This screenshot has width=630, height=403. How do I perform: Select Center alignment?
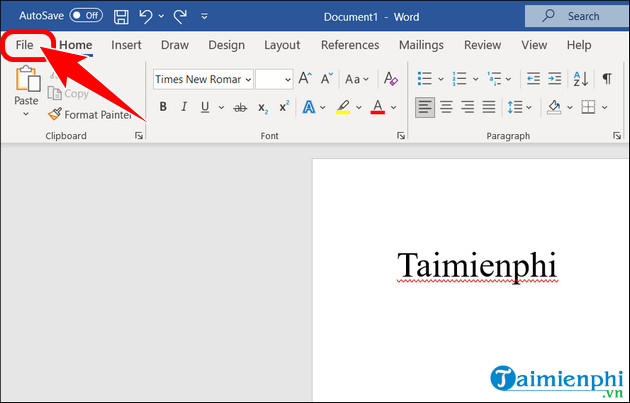[x=446, y=107]
